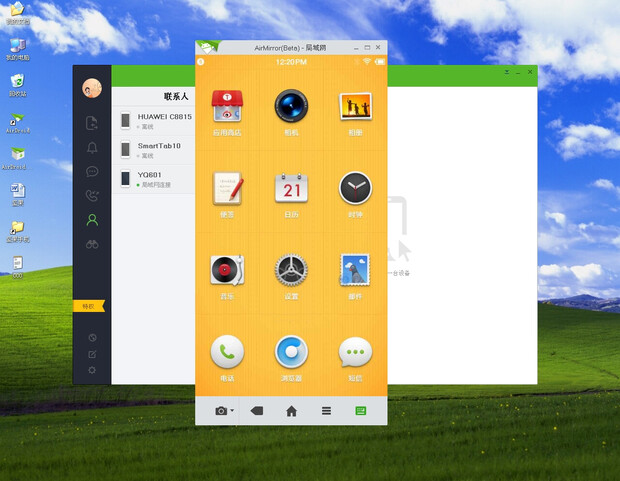The height and width of the screenshot is (481, 620).
Task: Launch the blue Browser app
Action: (291, 351)
